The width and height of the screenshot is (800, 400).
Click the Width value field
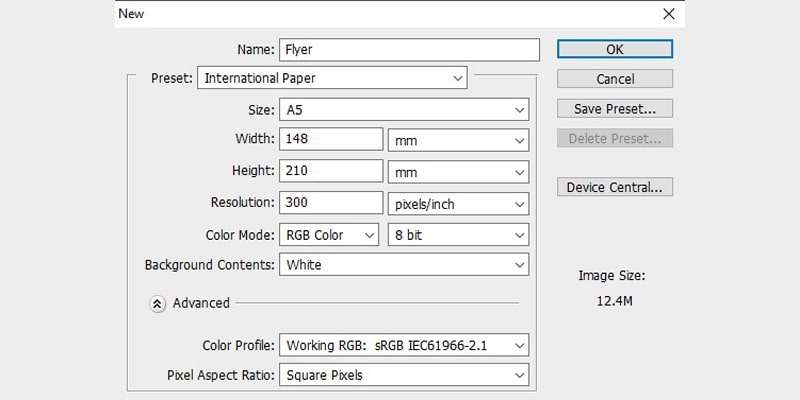(x=331, y=139)
